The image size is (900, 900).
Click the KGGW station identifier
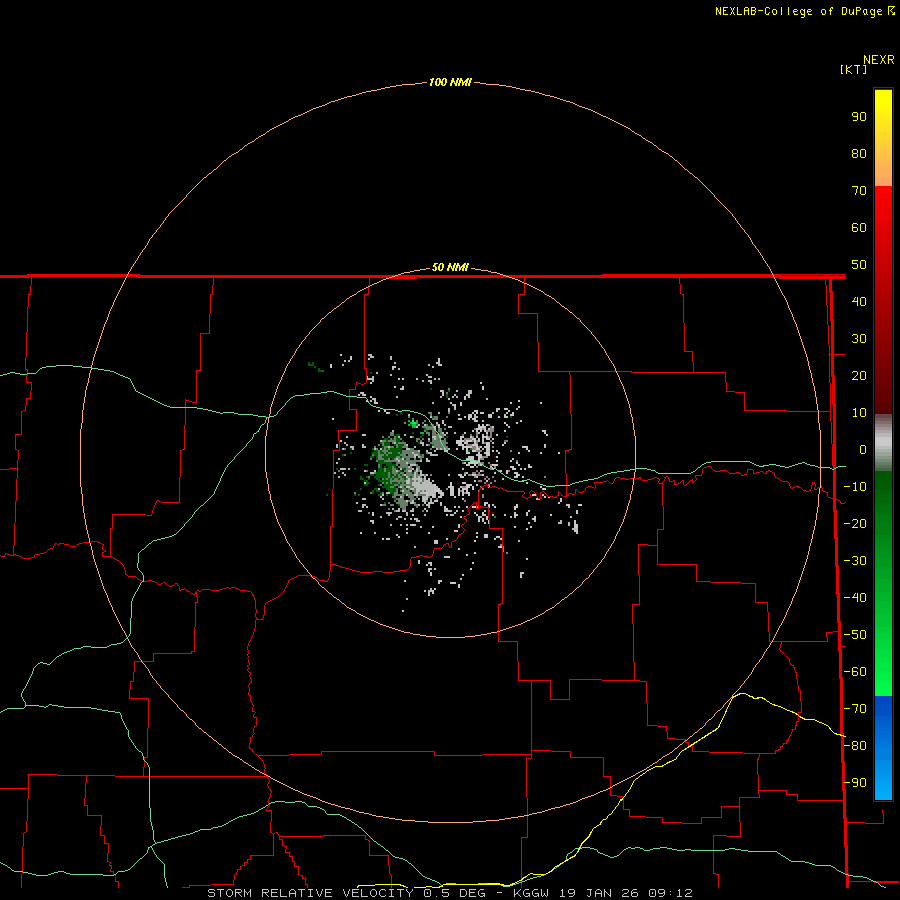click(533, 893)
